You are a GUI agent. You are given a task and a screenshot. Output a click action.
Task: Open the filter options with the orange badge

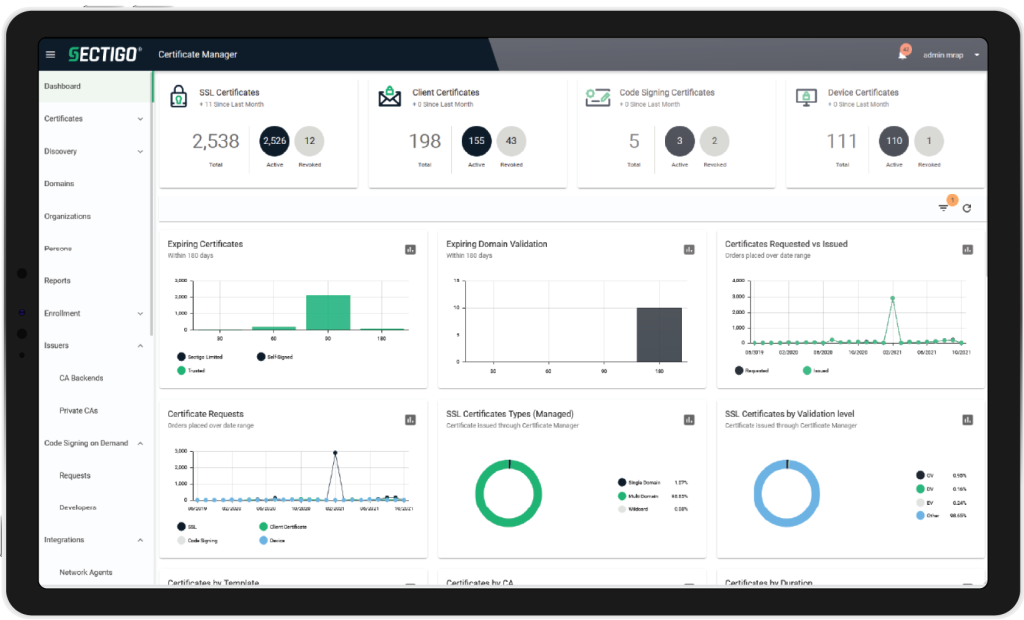tap(943, 207)
